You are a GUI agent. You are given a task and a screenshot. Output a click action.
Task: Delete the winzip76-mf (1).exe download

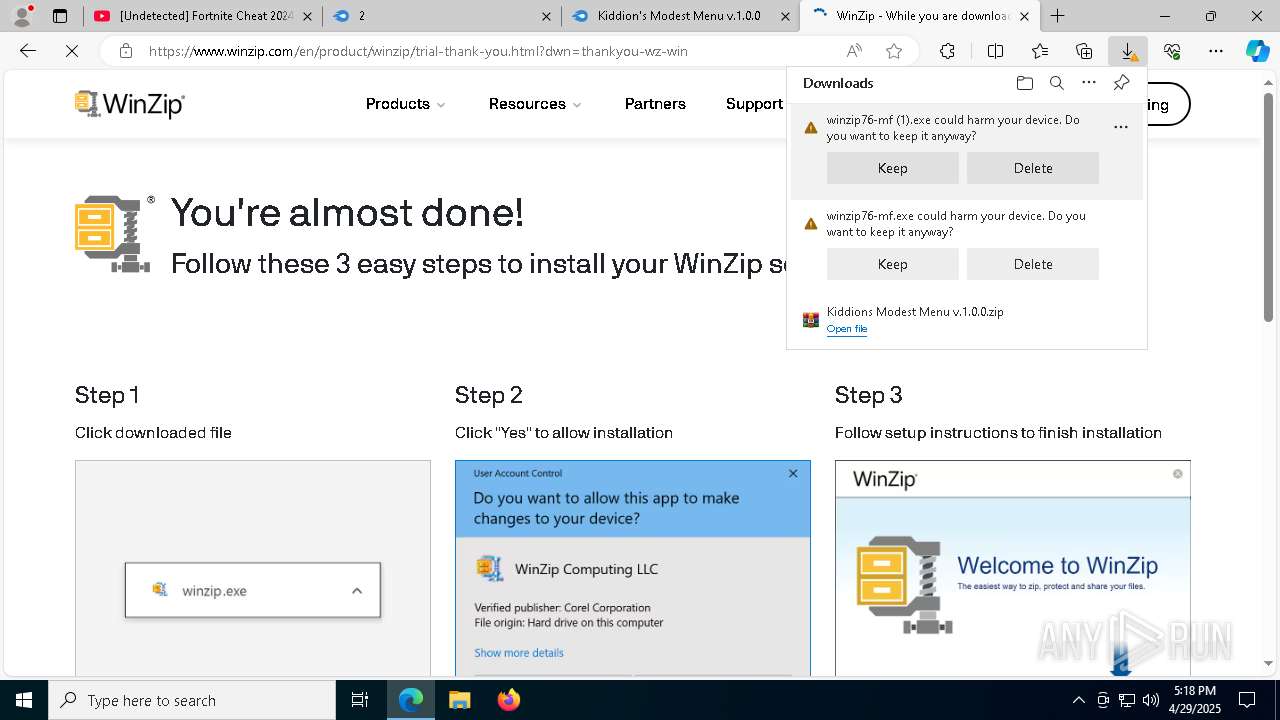click(1033, 168)
